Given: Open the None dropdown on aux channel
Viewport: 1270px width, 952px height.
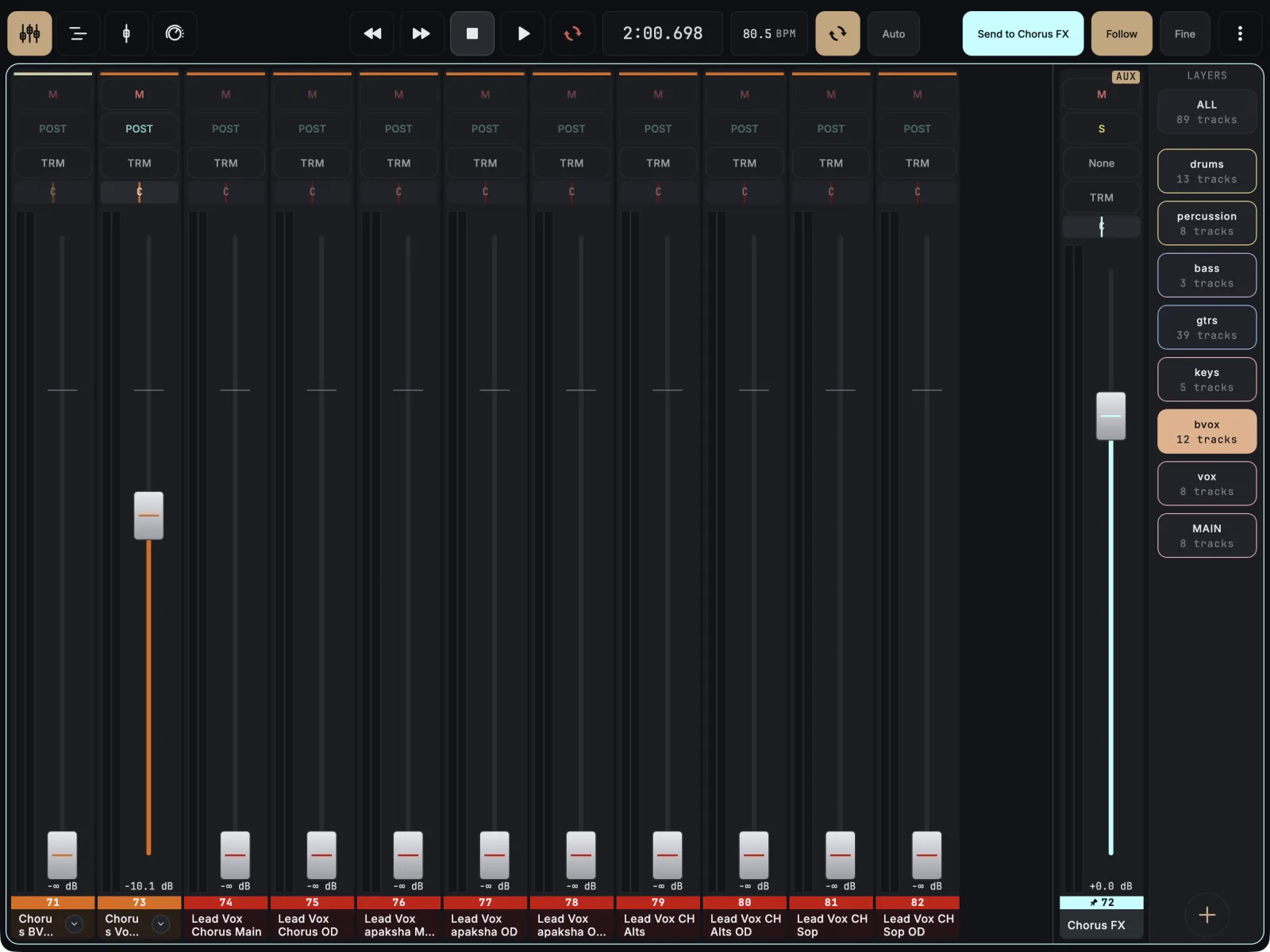Looking at the screenshot, I should click(x=1102, y=163).
